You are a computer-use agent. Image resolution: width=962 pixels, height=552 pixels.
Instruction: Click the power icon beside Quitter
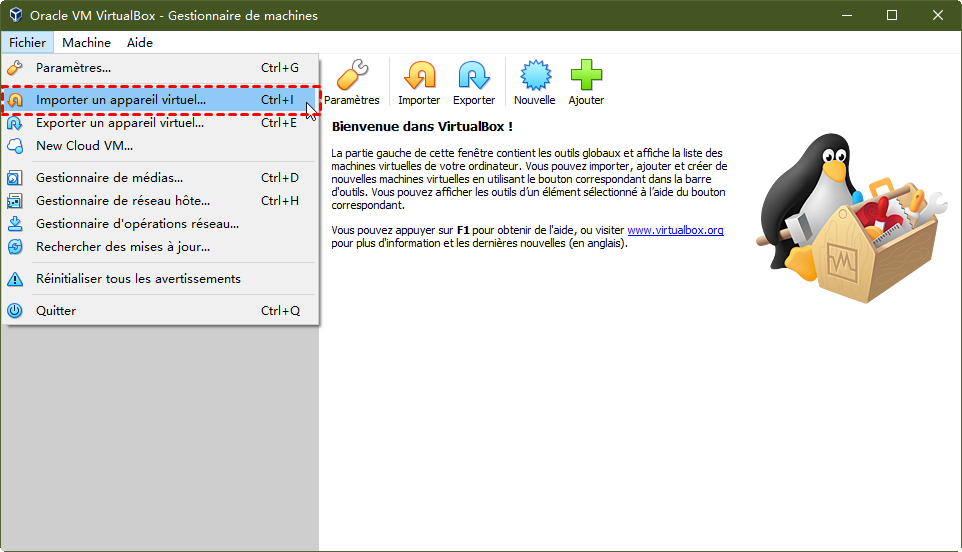coord(15,310)
